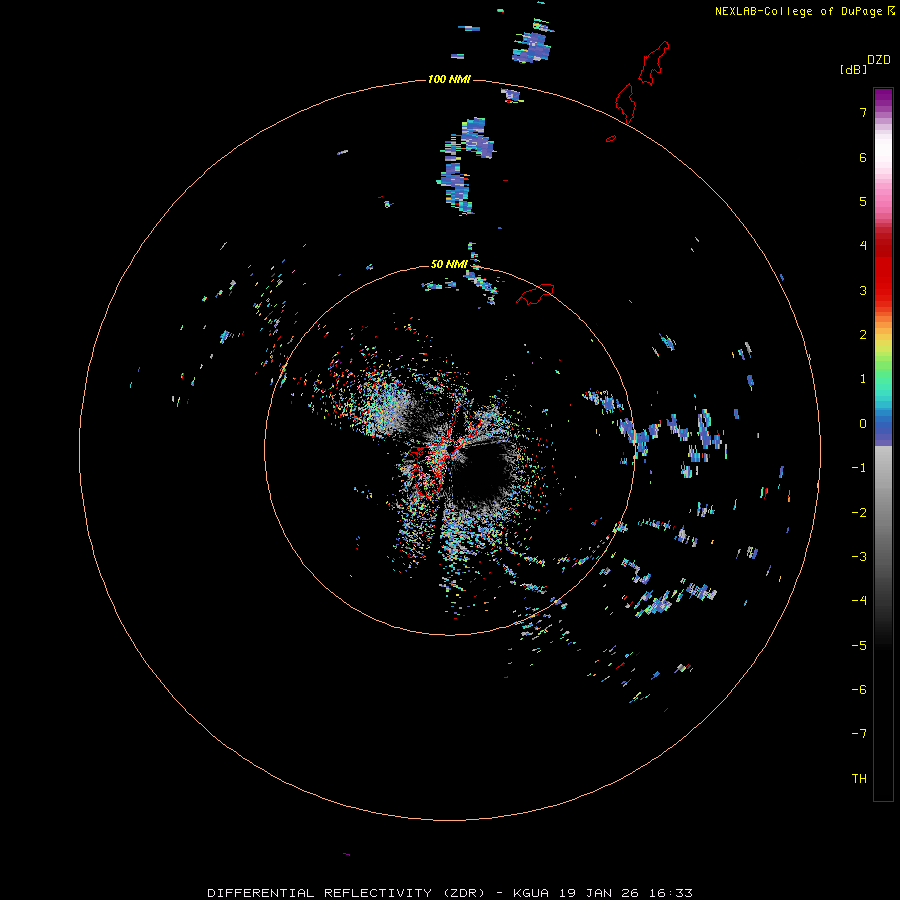Click the 3 value on color scale
The image size is (900, 900).
[863, 290]
